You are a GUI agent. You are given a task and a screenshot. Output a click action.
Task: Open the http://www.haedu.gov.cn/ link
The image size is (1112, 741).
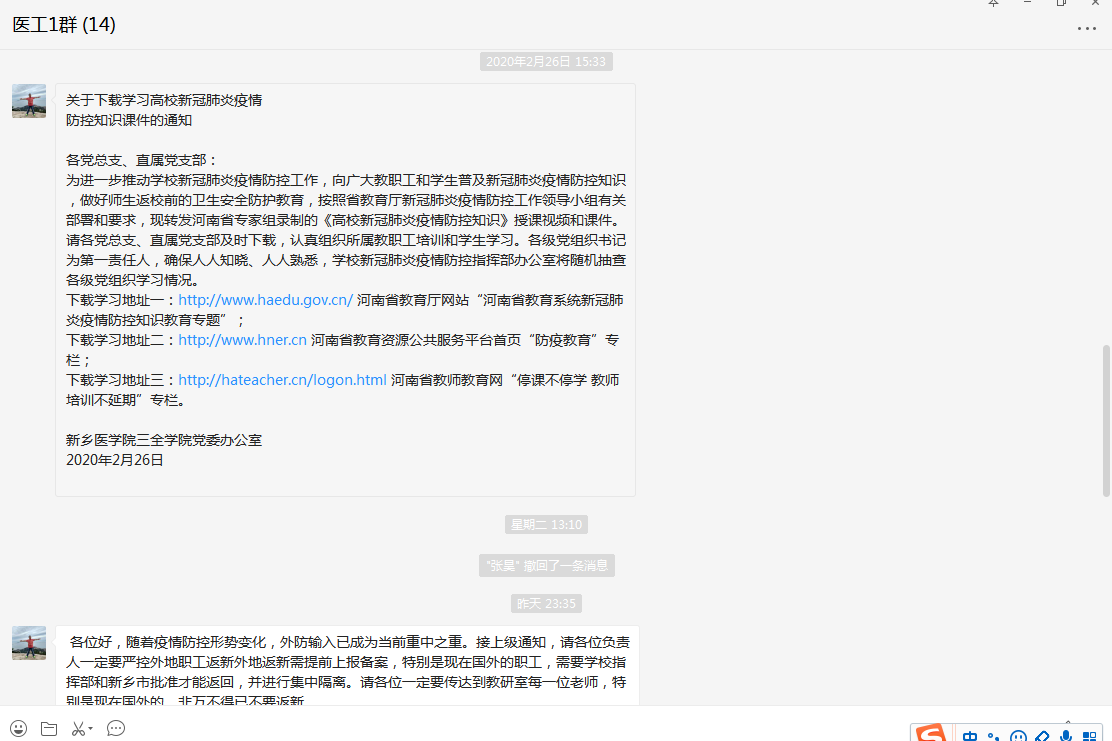[x=265, y=300]
